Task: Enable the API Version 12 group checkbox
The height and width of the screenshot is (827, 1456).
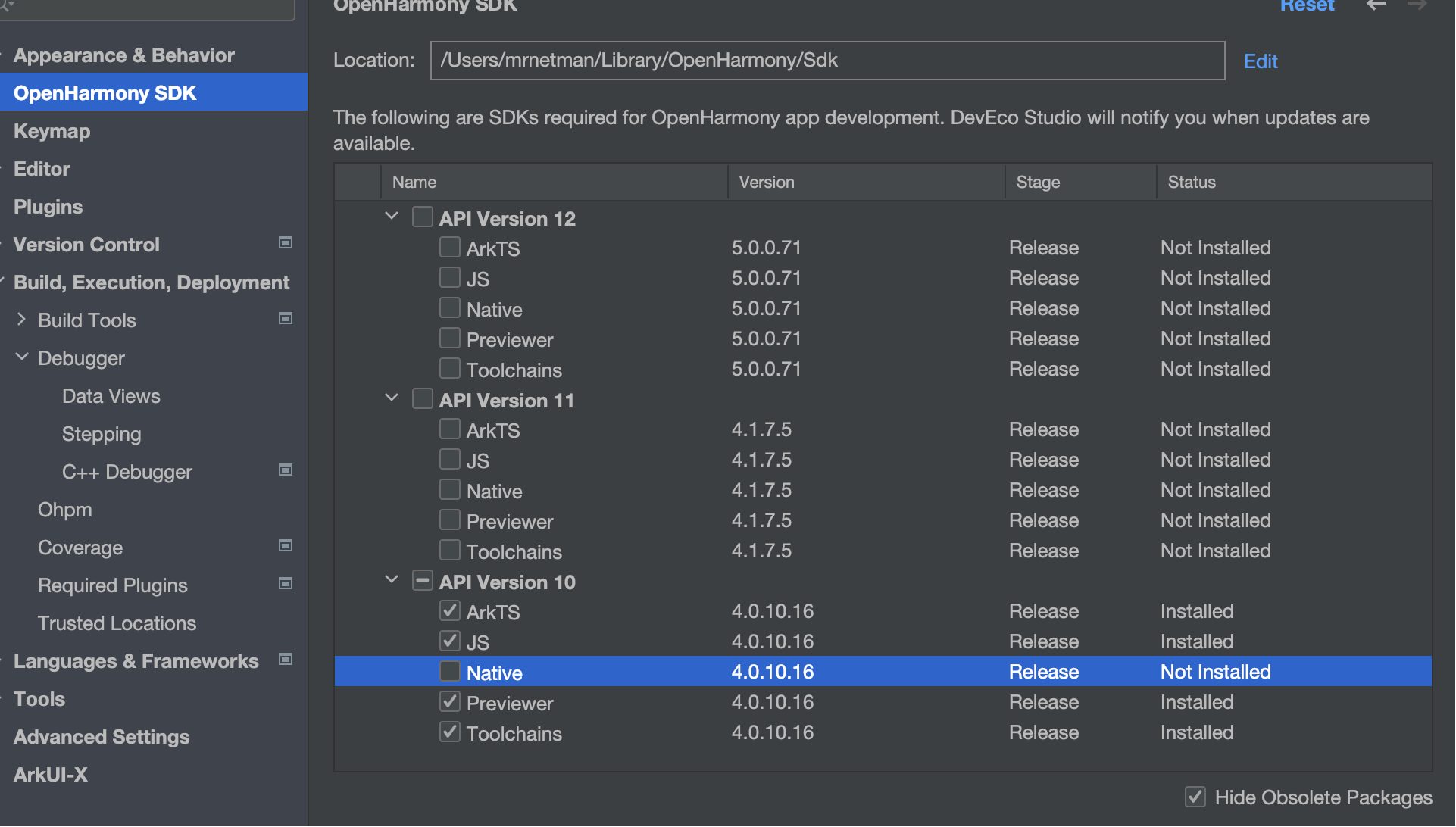Action: (x=423, y=217)
